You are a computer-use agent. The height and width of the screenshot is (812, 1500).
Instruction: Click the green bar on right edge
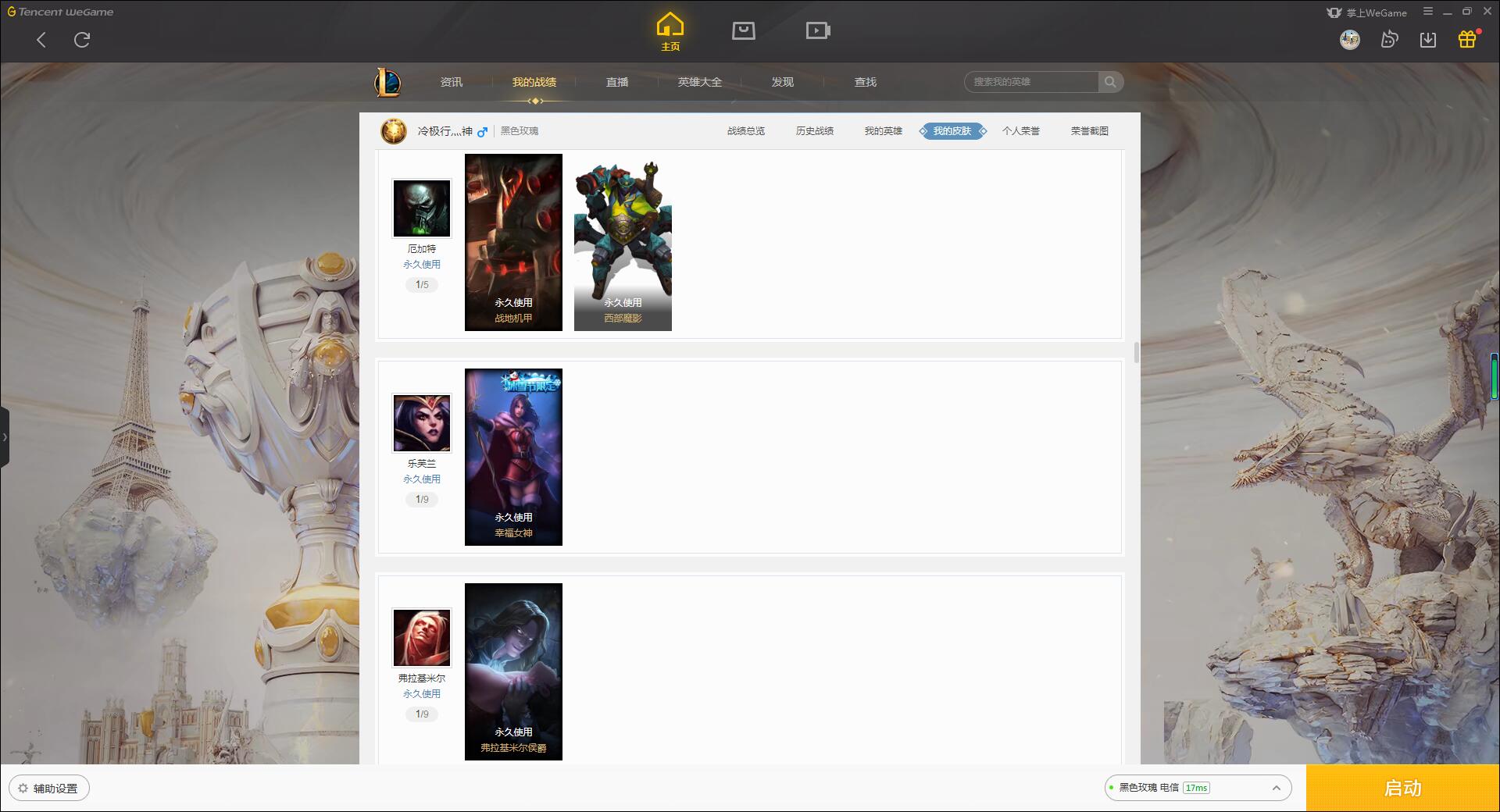pos(1495,376)
